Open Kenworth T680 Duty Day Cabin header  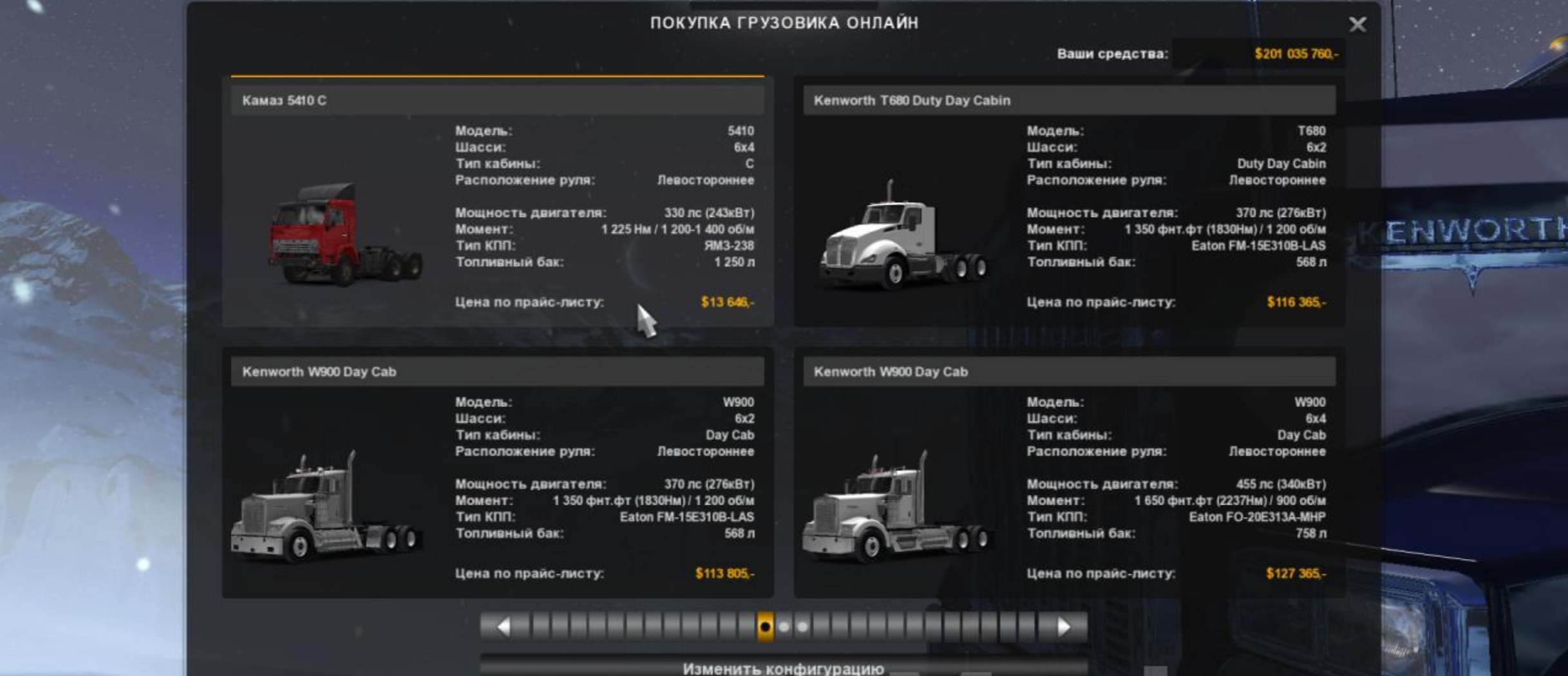pos(1069,100)
